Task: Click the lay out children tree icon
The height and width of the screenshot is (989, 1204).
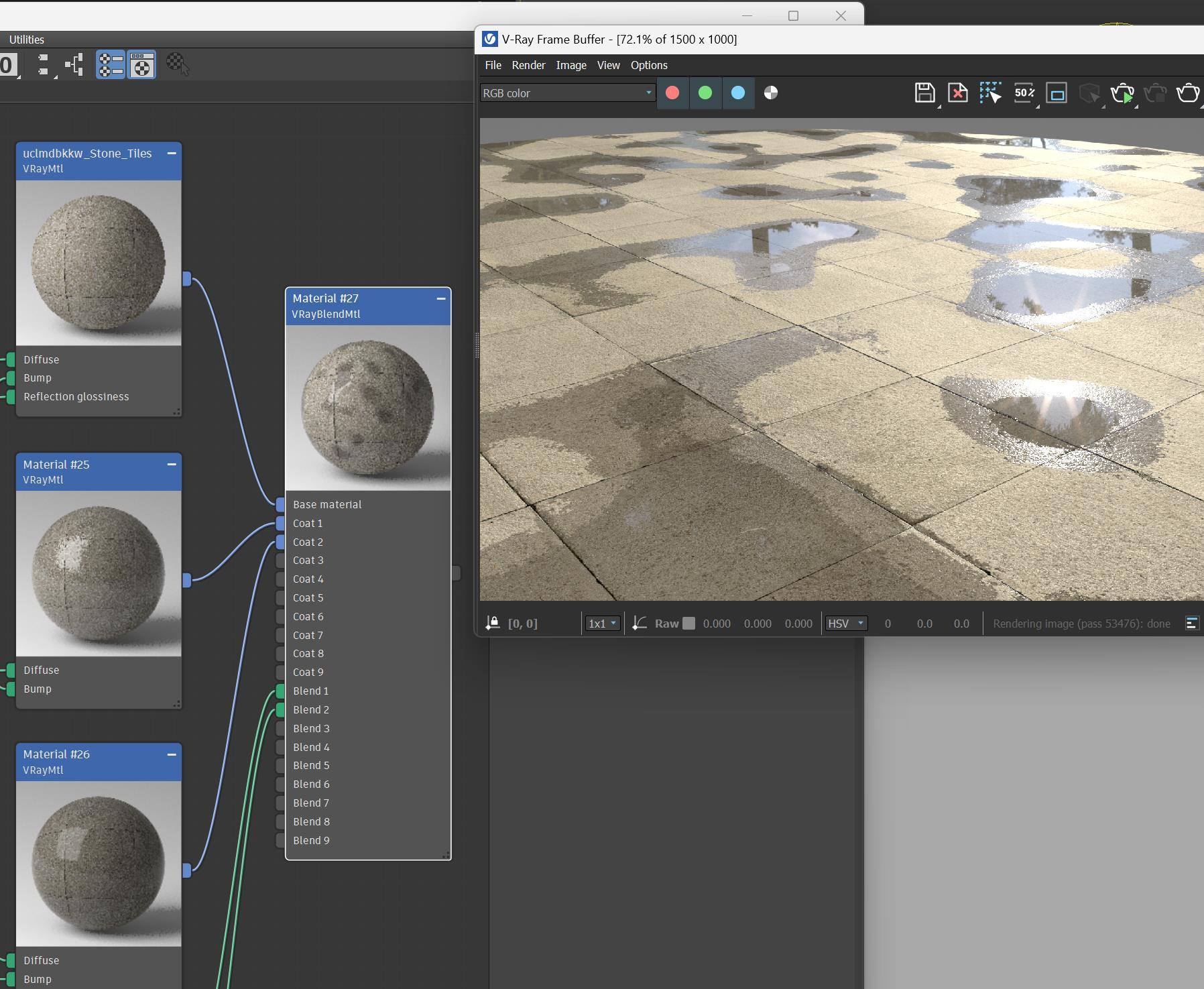Action: coord(74,65)
